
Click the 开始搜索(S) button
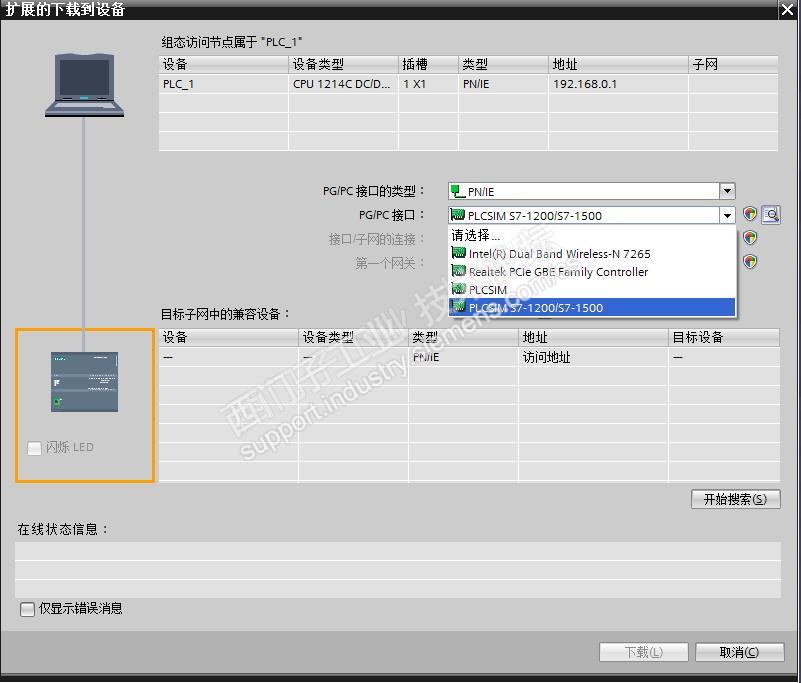pyautogui.click(x=735, y=499)
